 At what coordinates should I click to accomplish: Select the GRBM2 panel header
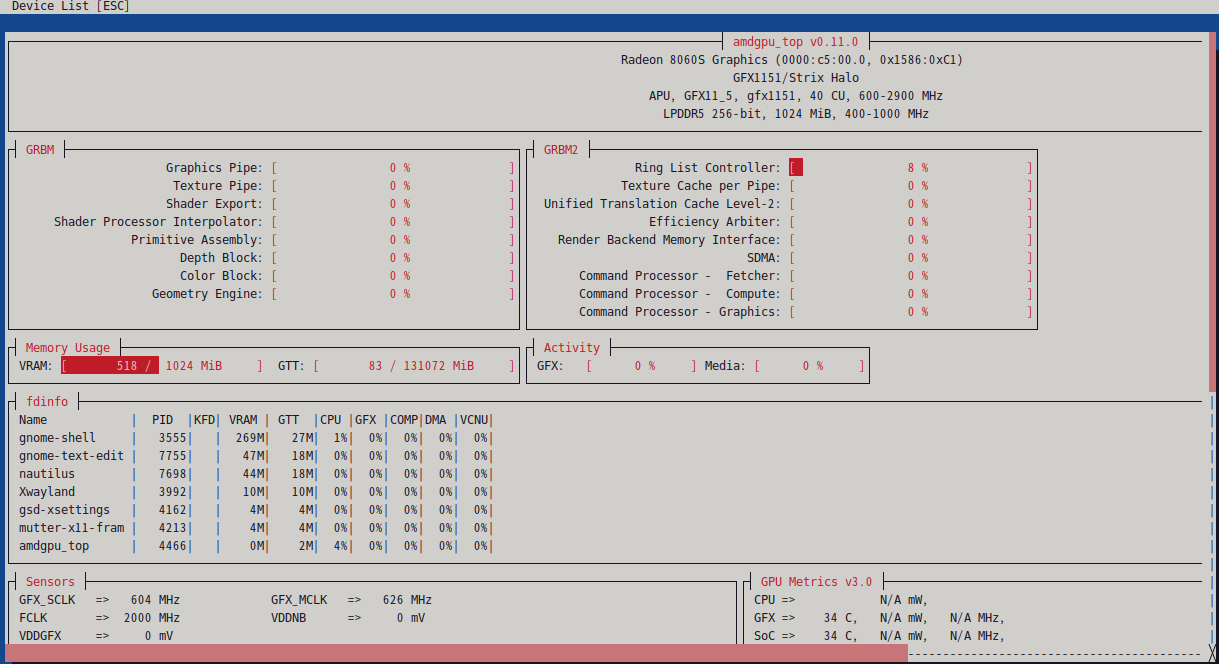point(561,150)
